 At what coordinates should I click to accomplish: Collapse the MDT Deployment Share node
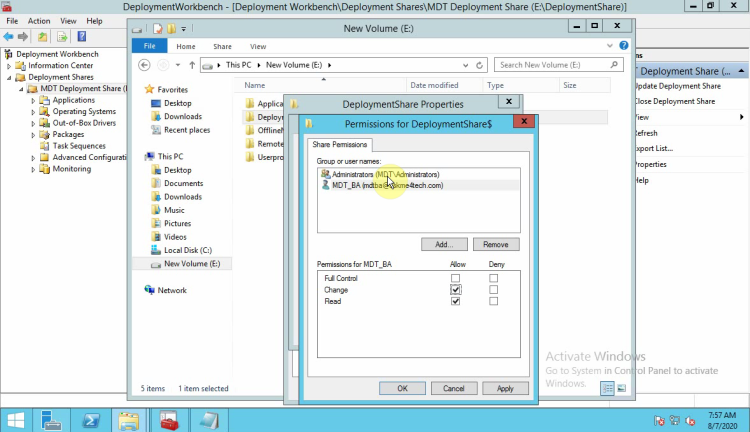(x=21, y=89)
